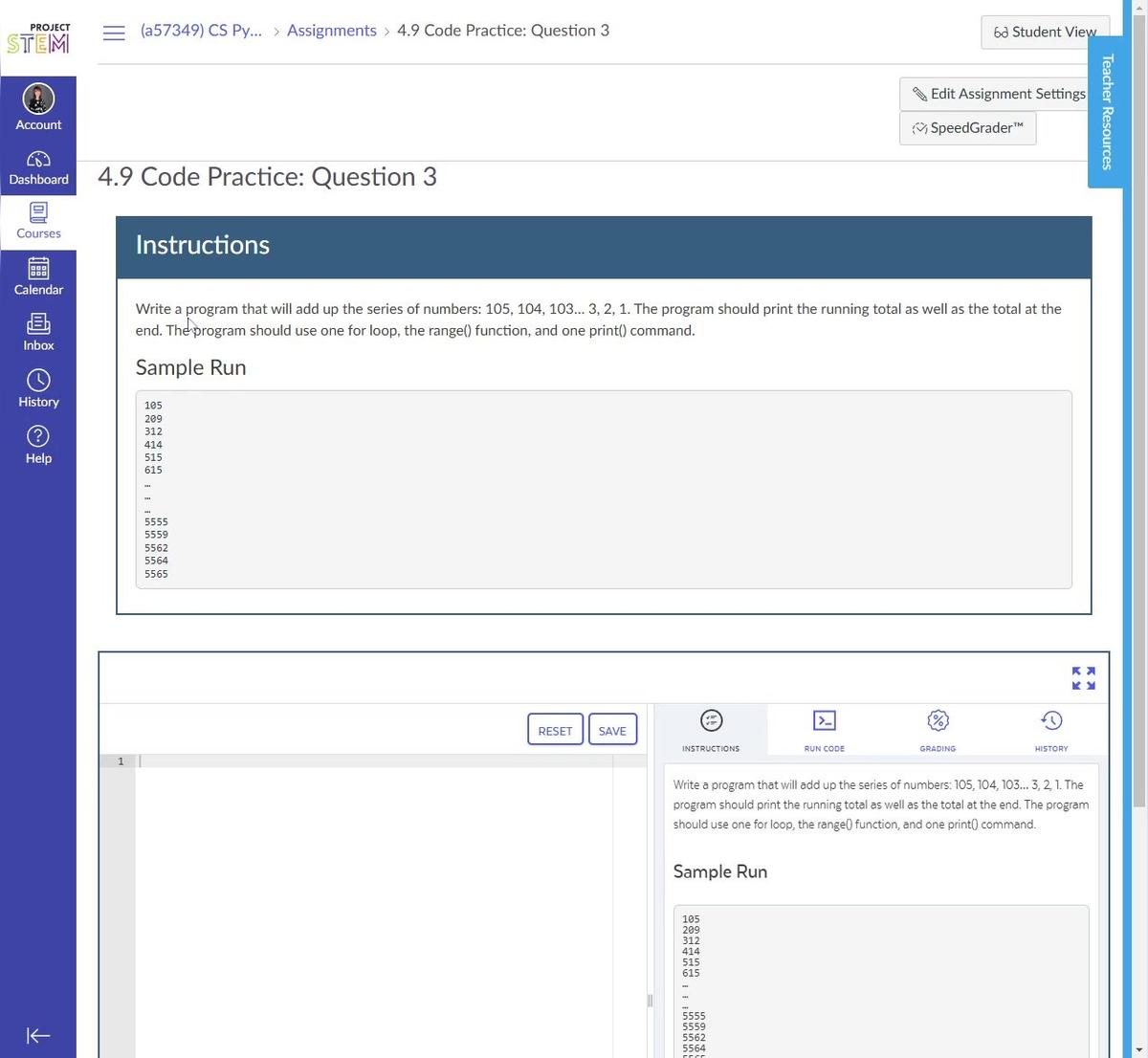Viewport: 1148px width, 1058px height.
Task: Save the current code
Action: (611, 729)
